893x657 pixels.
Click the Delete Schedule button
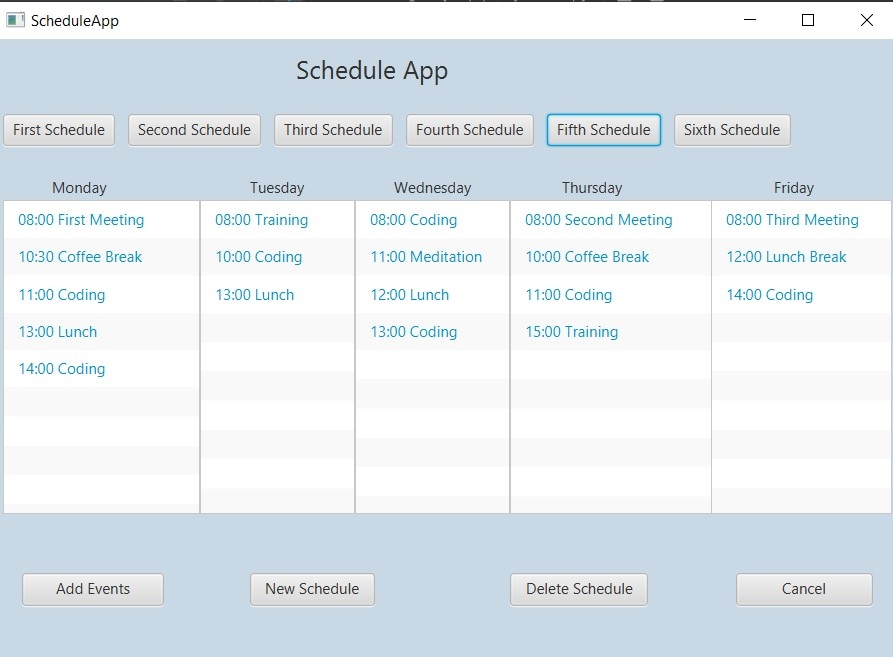pyautogui.click(x=579, y=589)
